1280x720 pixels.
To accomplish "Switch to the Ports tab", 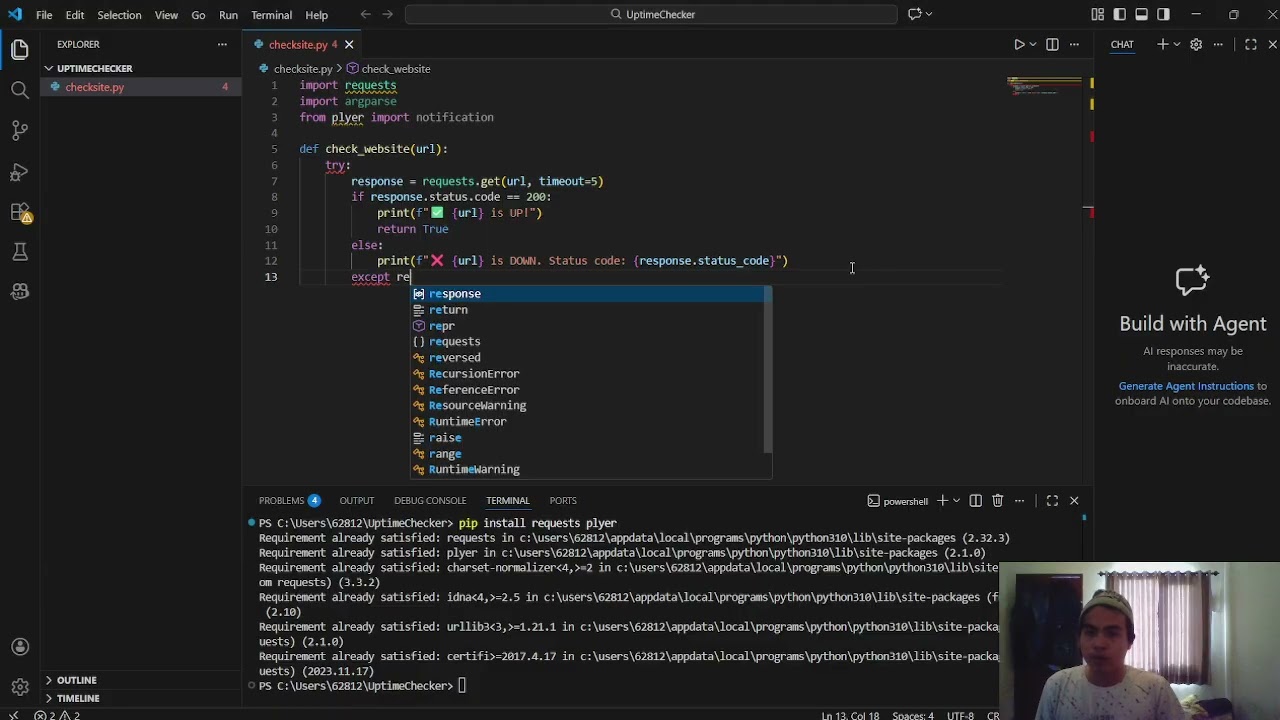I will (x=563, y=500).
